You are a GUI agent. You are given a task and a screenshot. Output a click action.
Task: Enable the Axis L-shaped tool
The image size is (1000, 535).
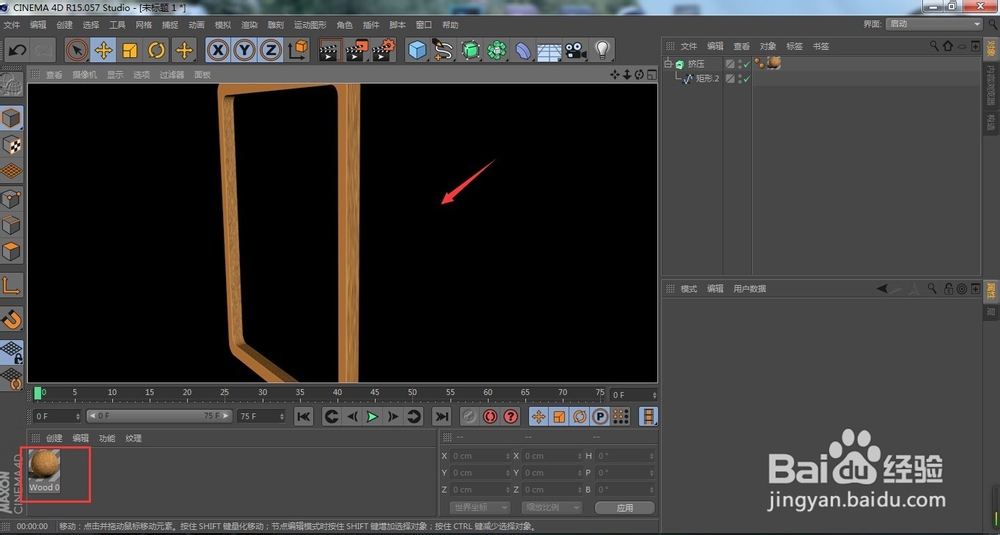click(11, 285)
